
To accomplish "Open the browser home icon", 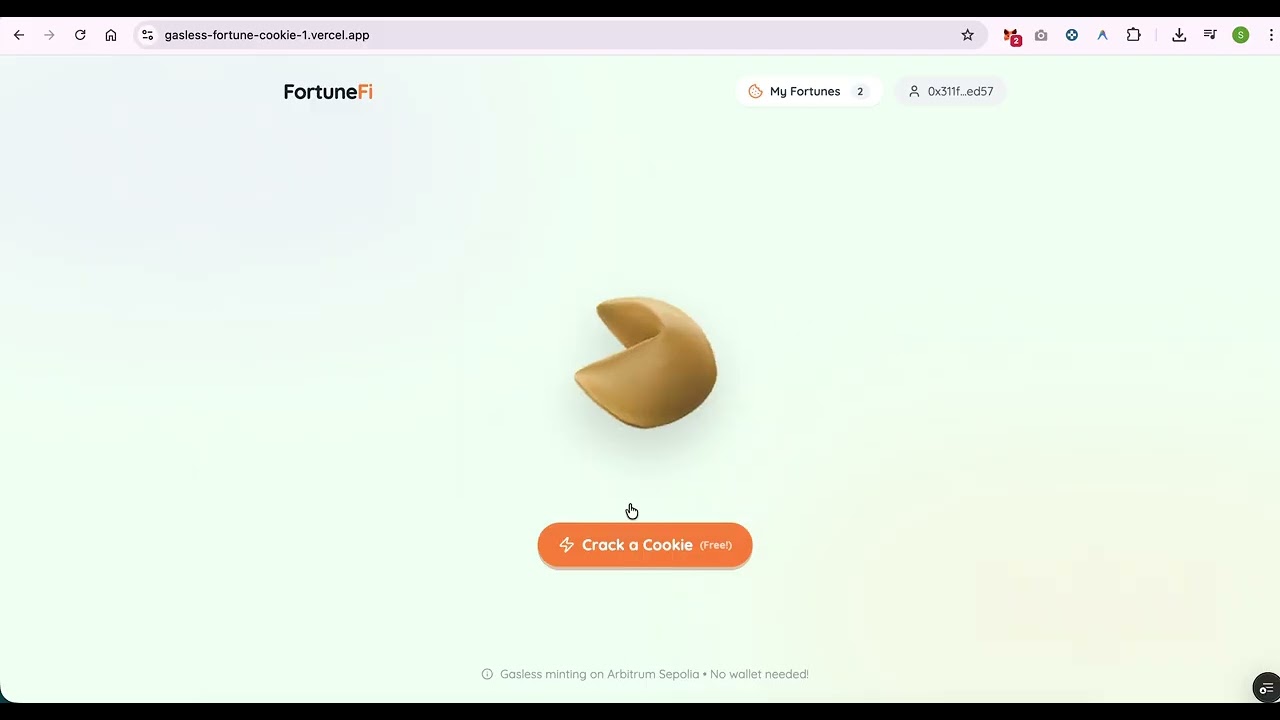I will pos(111,35).
